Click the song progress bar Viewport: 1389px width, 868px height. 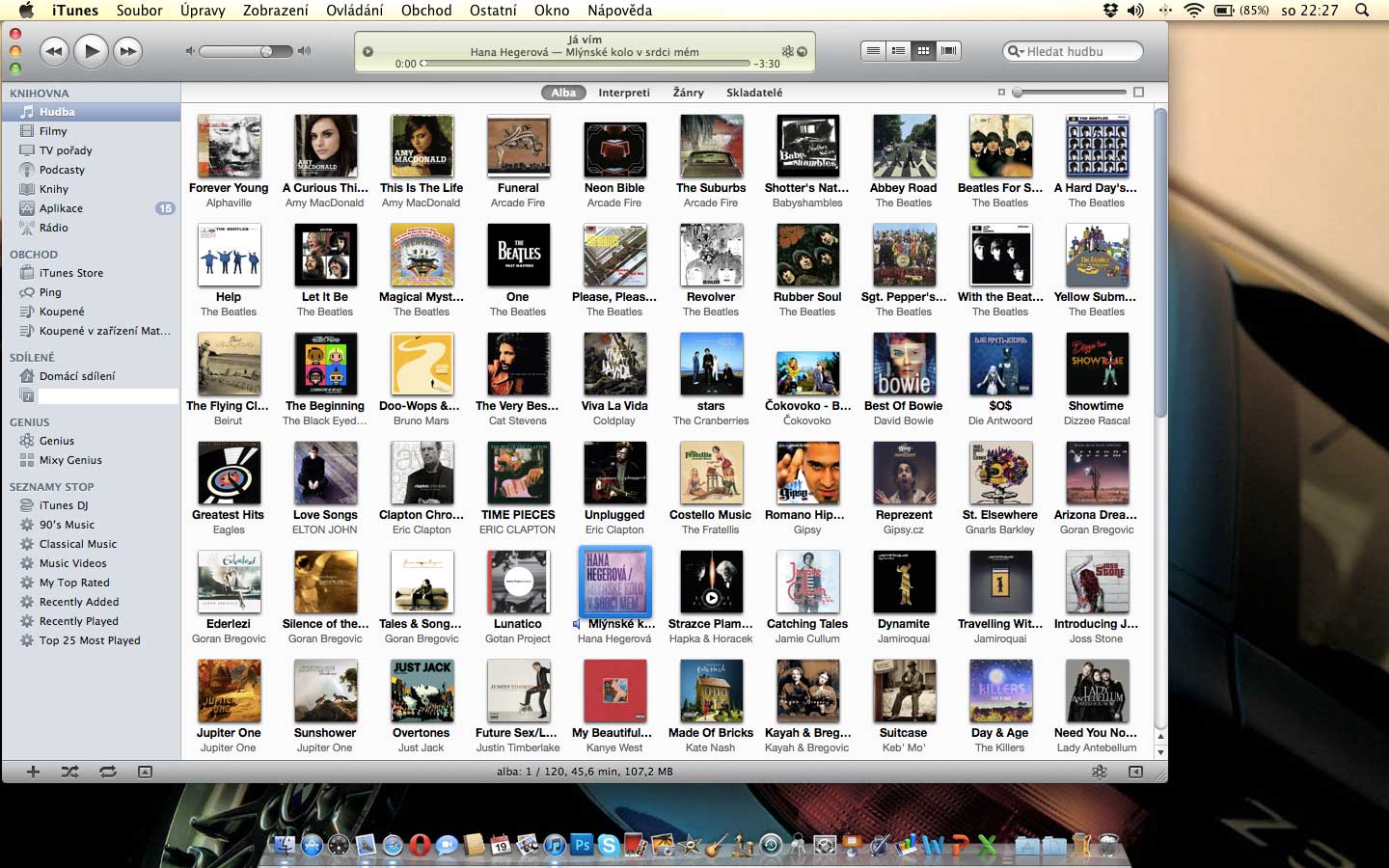(x=586, y=64)
